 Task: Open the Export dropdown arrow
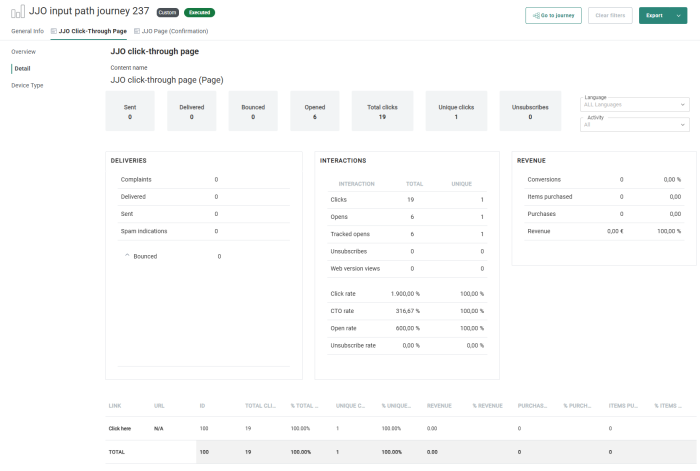tap(677, 15)
